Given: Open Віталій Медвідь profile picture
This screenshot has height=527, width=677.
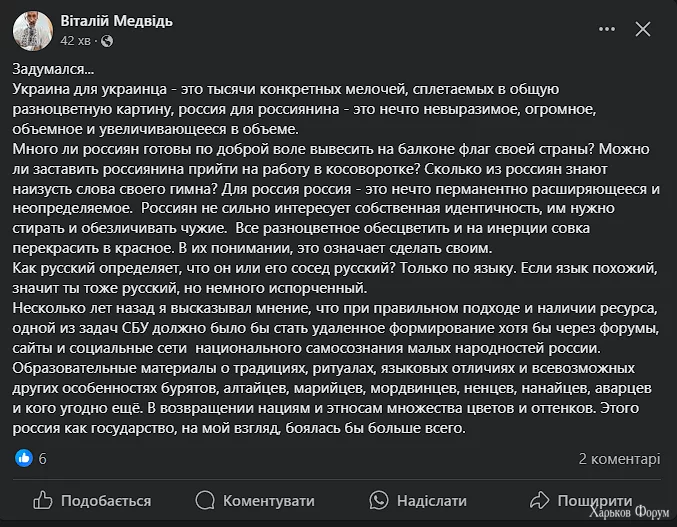Looking at the screenshot, I should tap(33, 31).
